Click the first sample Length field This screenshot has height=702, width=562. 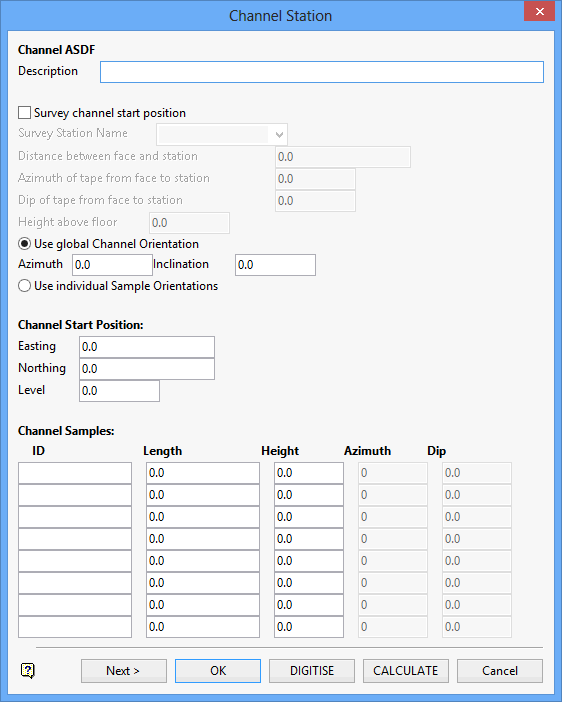tap(203, 473)
